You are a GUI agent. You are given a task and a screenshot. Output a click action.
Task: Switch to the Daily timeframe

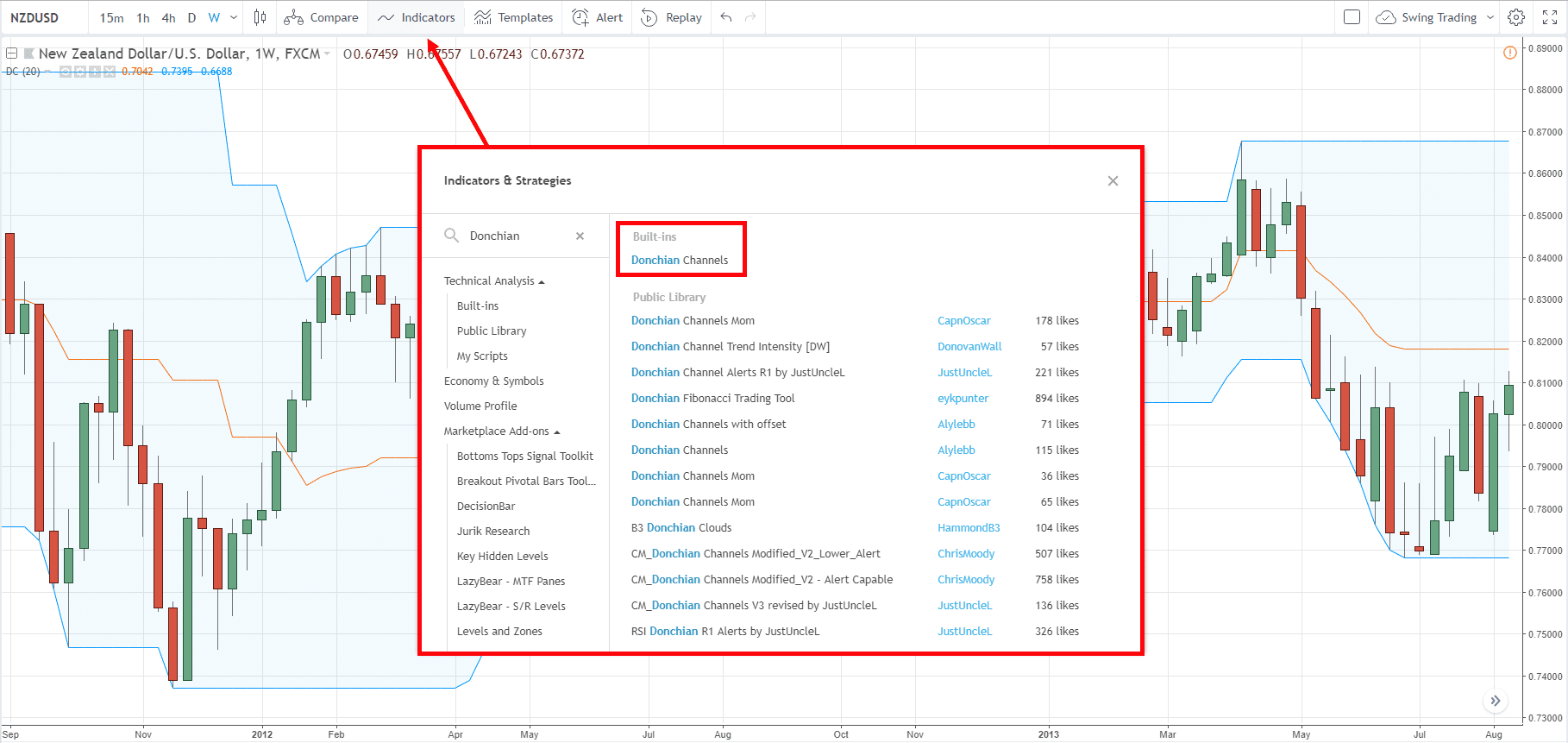pos(191,17)
